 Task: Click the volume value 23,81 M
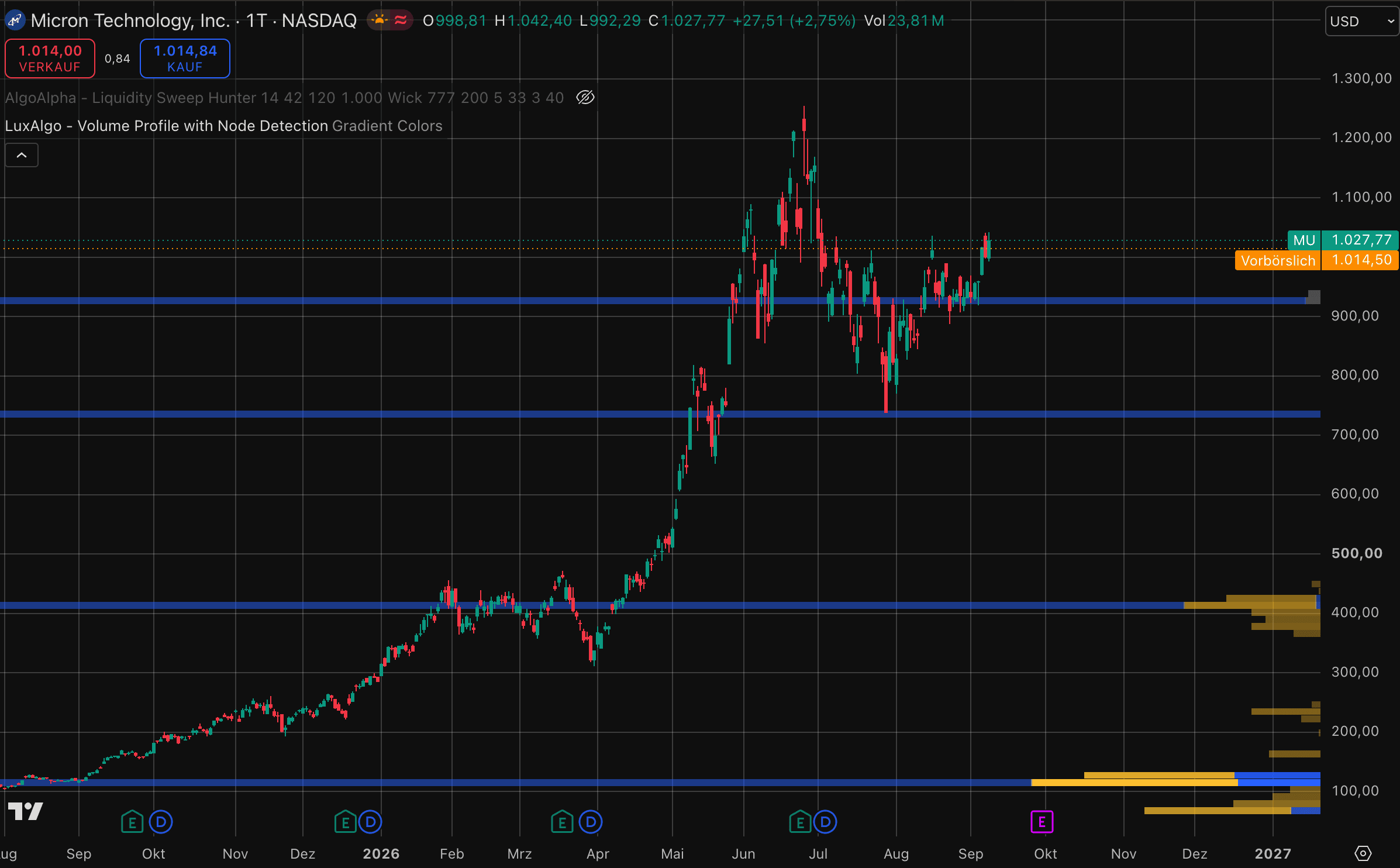[916, 20]
